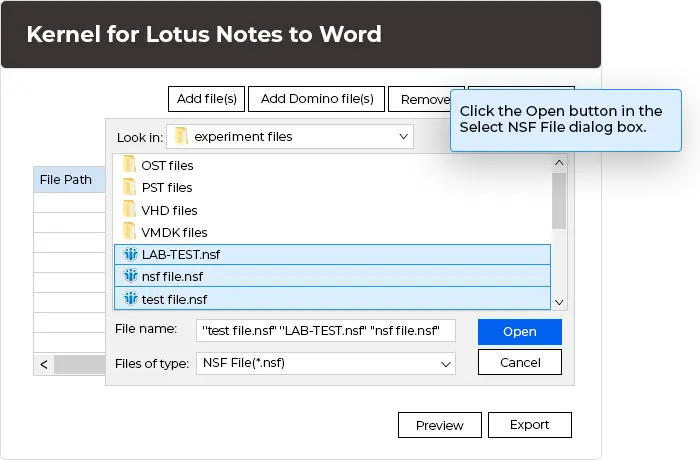Expand the Files of type dropdown

[x=446, y=364]
